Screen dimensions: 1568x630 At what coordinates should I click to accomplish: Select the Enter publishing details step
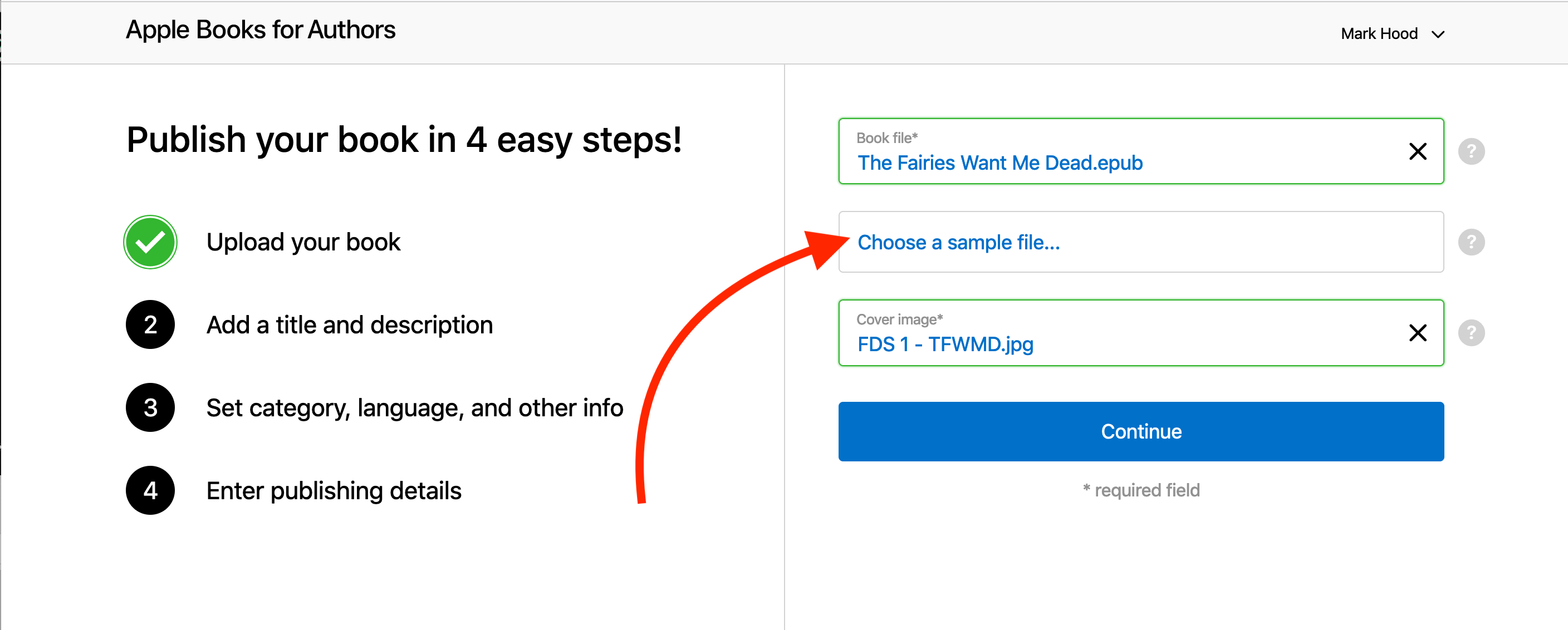[x=334, y=491]
